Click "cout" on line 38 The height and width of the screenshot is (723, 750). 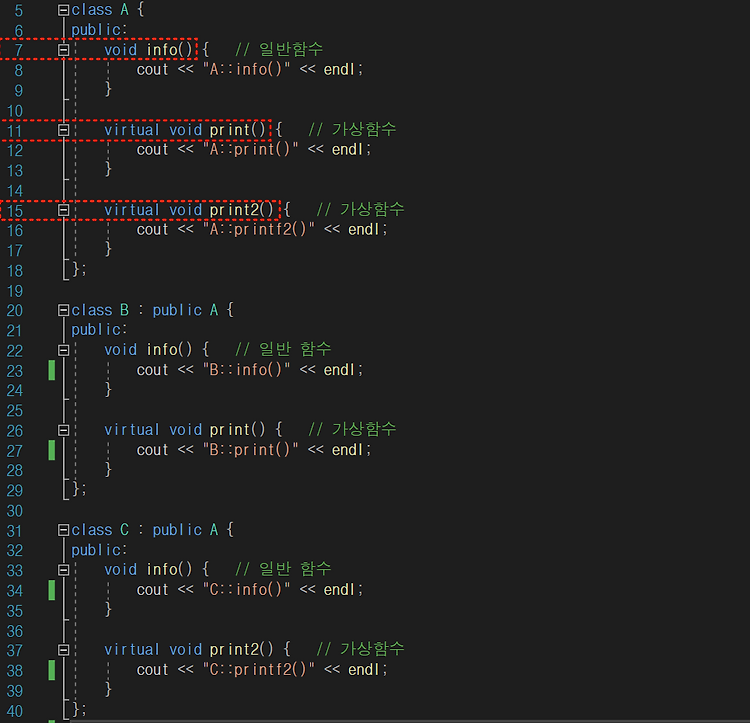tap(153, 670)
